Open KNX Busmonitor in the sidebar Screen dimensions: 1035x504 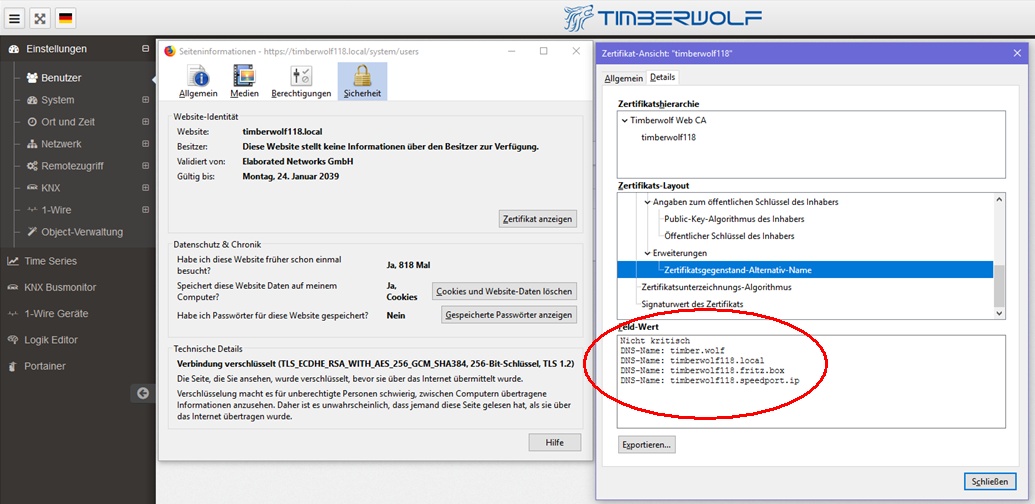pos(60,288)
